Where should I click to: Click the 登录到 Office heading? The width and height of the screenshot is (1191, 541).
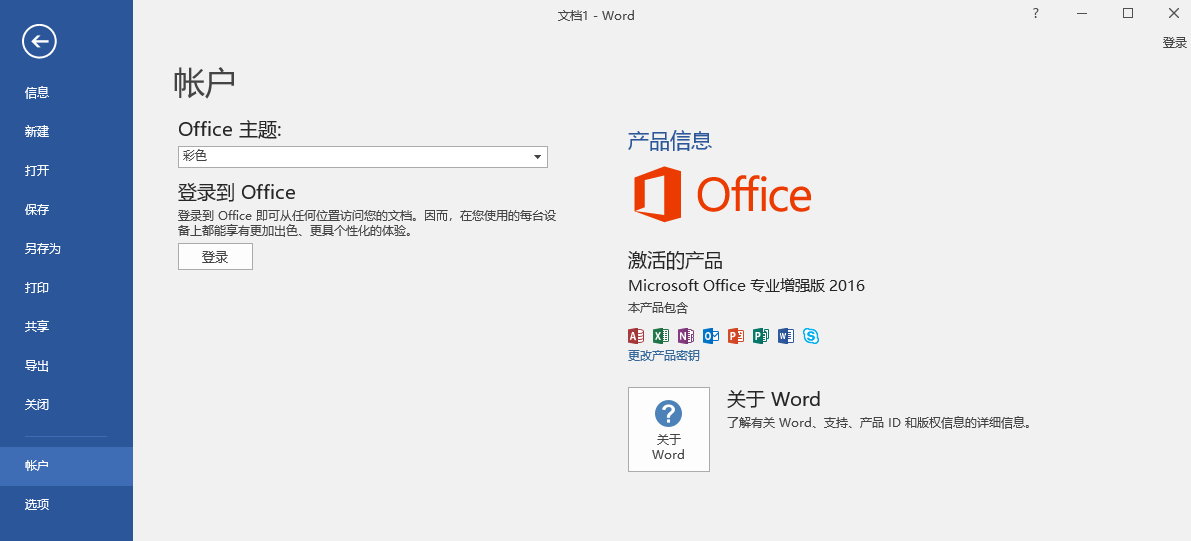(x=236, y=192)
